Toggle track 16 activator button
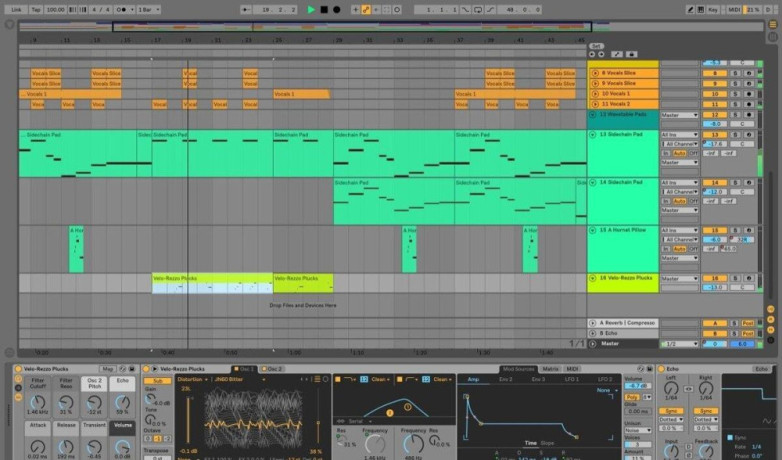Image resolution: width=782 pixels, height=460 pixels. pyautogui.click(x=714, y=278)
